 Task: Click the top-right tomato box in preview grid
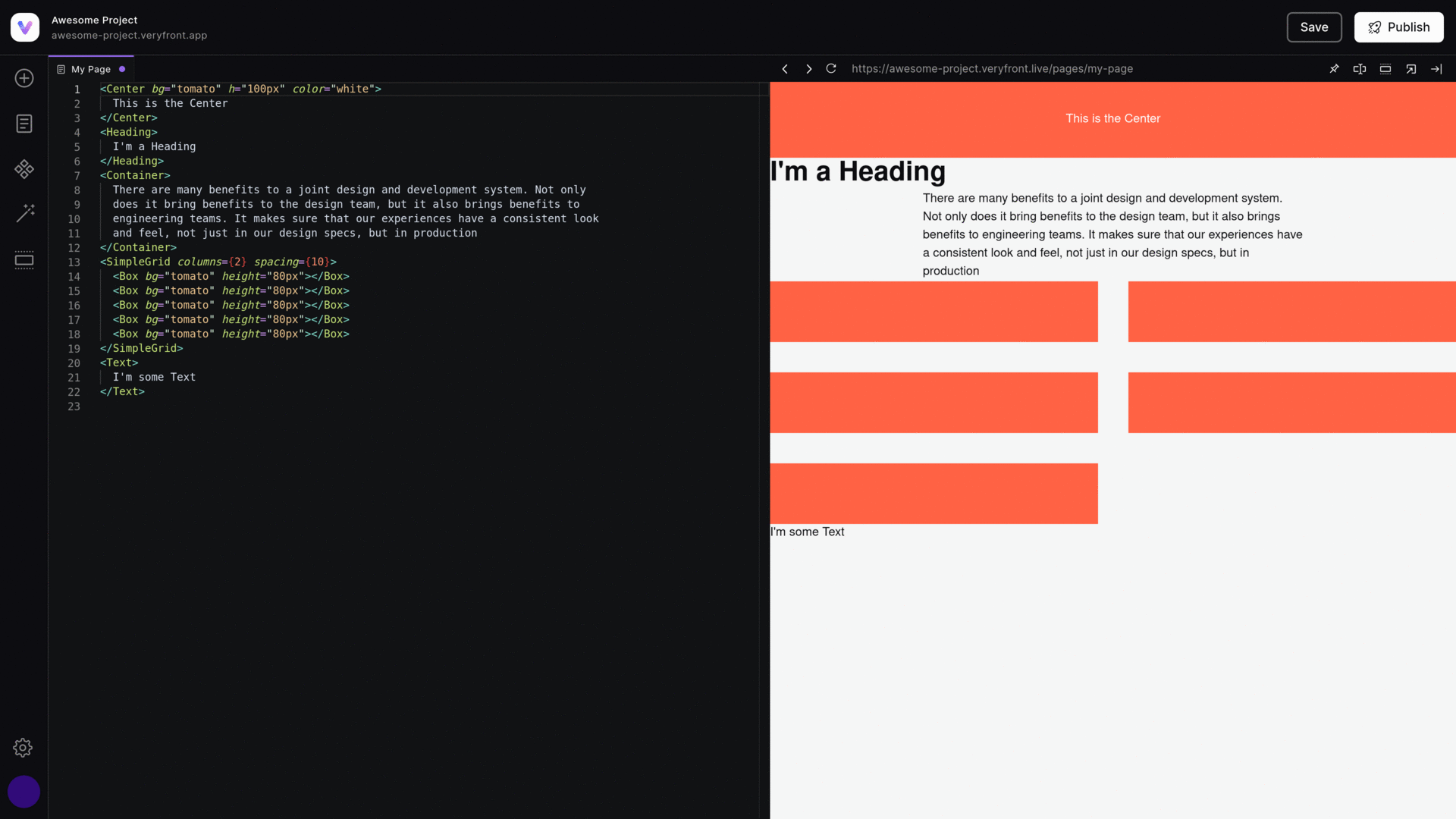click(1291, 312)
